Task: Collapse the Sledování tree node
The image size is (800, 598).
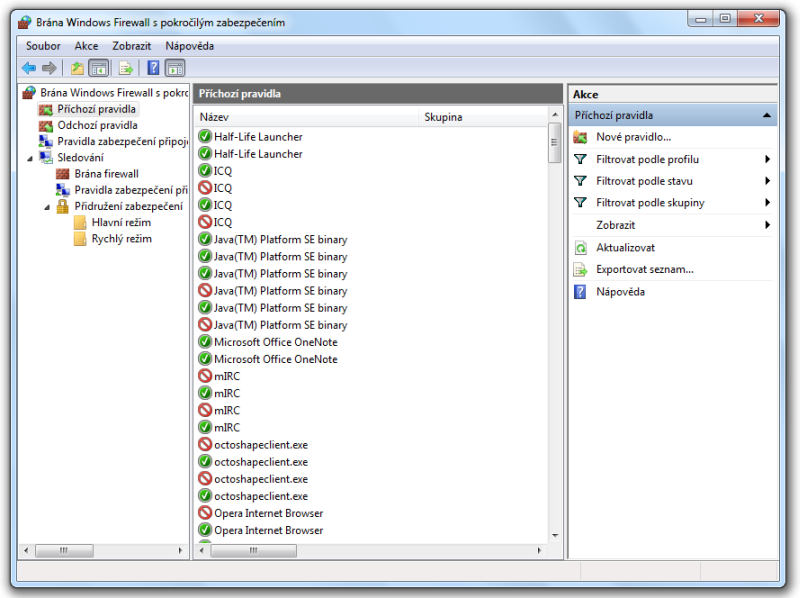Action: [30, 159]
